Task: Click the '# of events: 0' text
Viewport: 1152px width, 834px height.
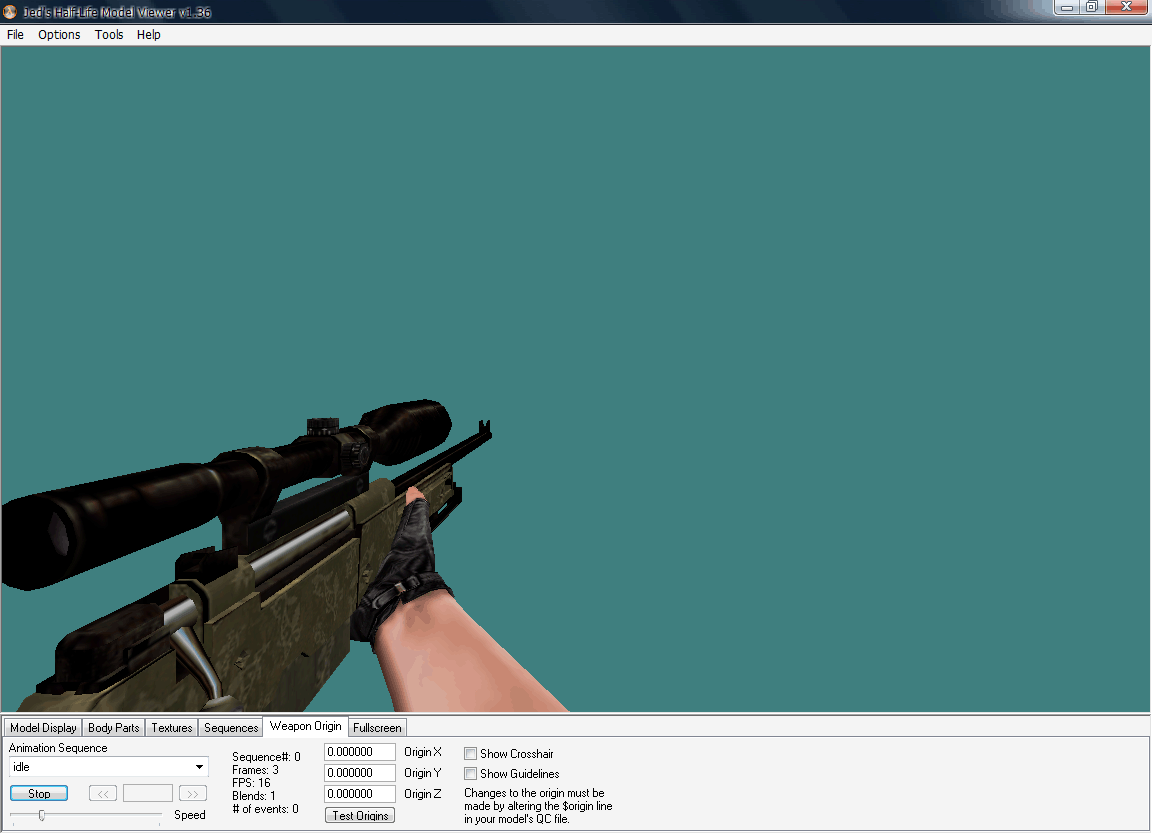Action: (265, 809)
